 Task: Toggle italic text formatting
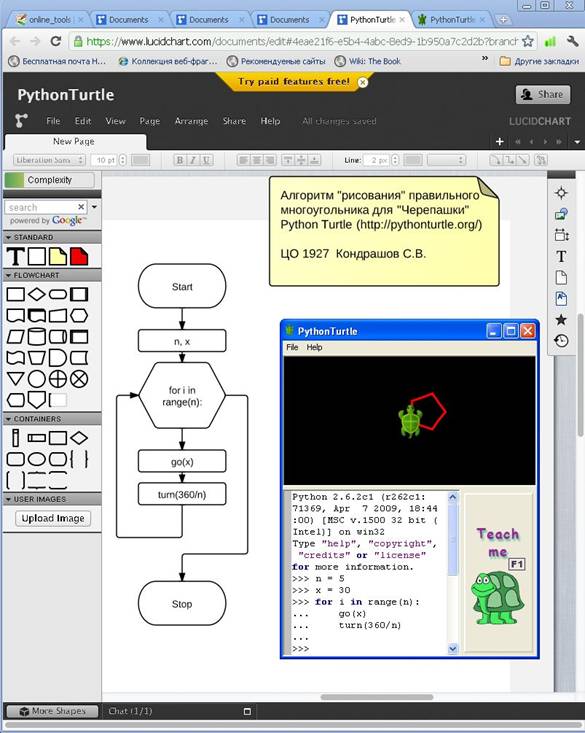[193, 160]
